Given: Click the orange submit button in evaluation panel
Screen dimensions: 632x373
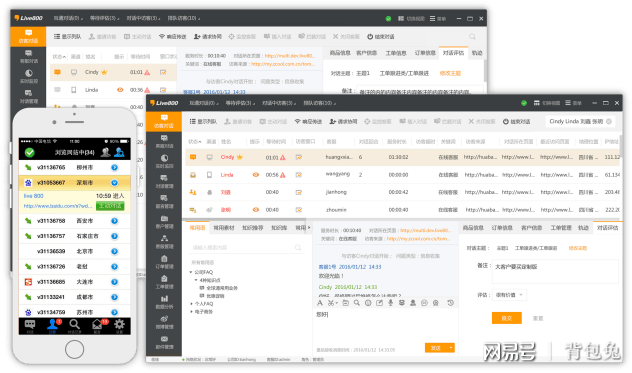Looking at the screenshot, I should 507,318.
